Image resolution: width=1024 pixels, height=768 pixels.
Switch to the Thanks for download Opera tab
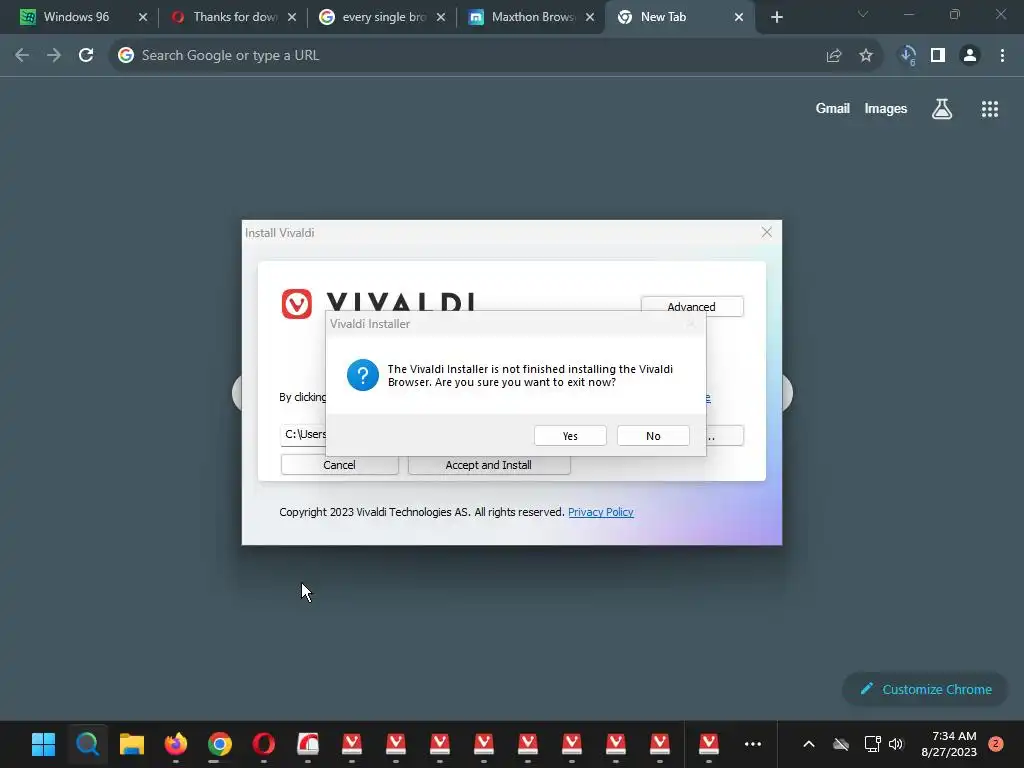click(232, 17)
